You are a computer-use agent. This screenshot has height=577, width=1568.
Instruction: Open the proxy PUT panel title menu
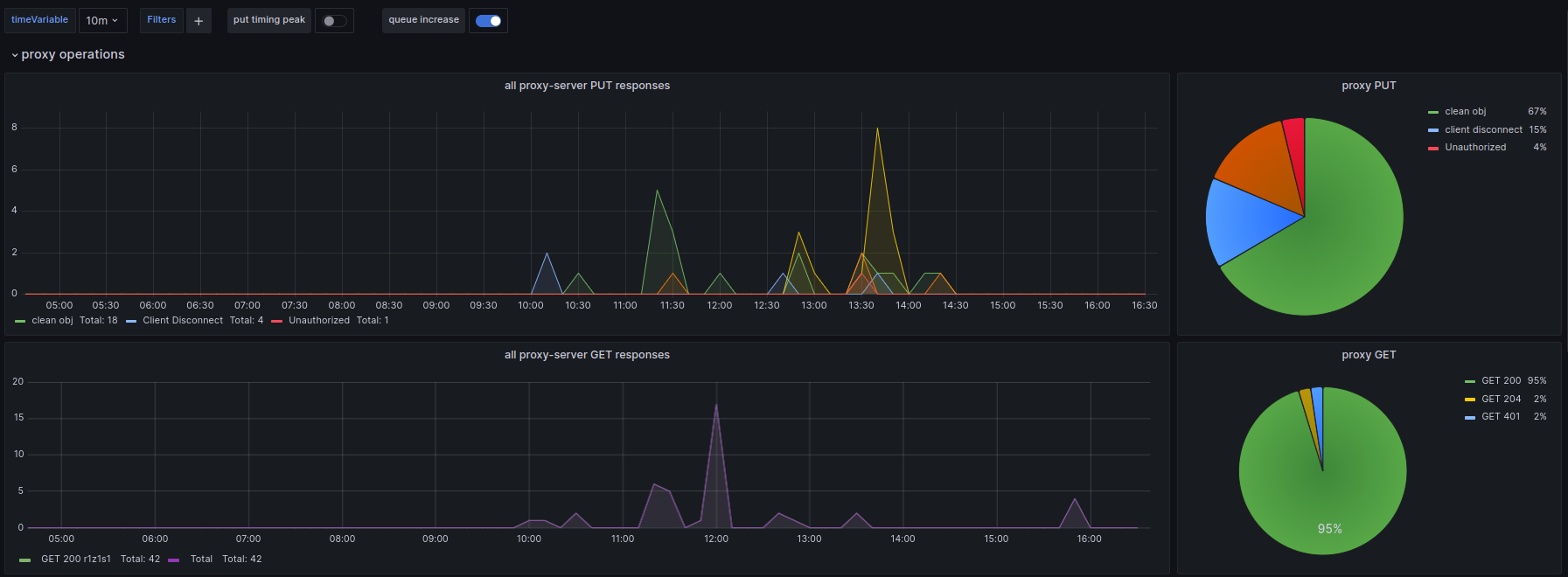tap(1369, 86)
